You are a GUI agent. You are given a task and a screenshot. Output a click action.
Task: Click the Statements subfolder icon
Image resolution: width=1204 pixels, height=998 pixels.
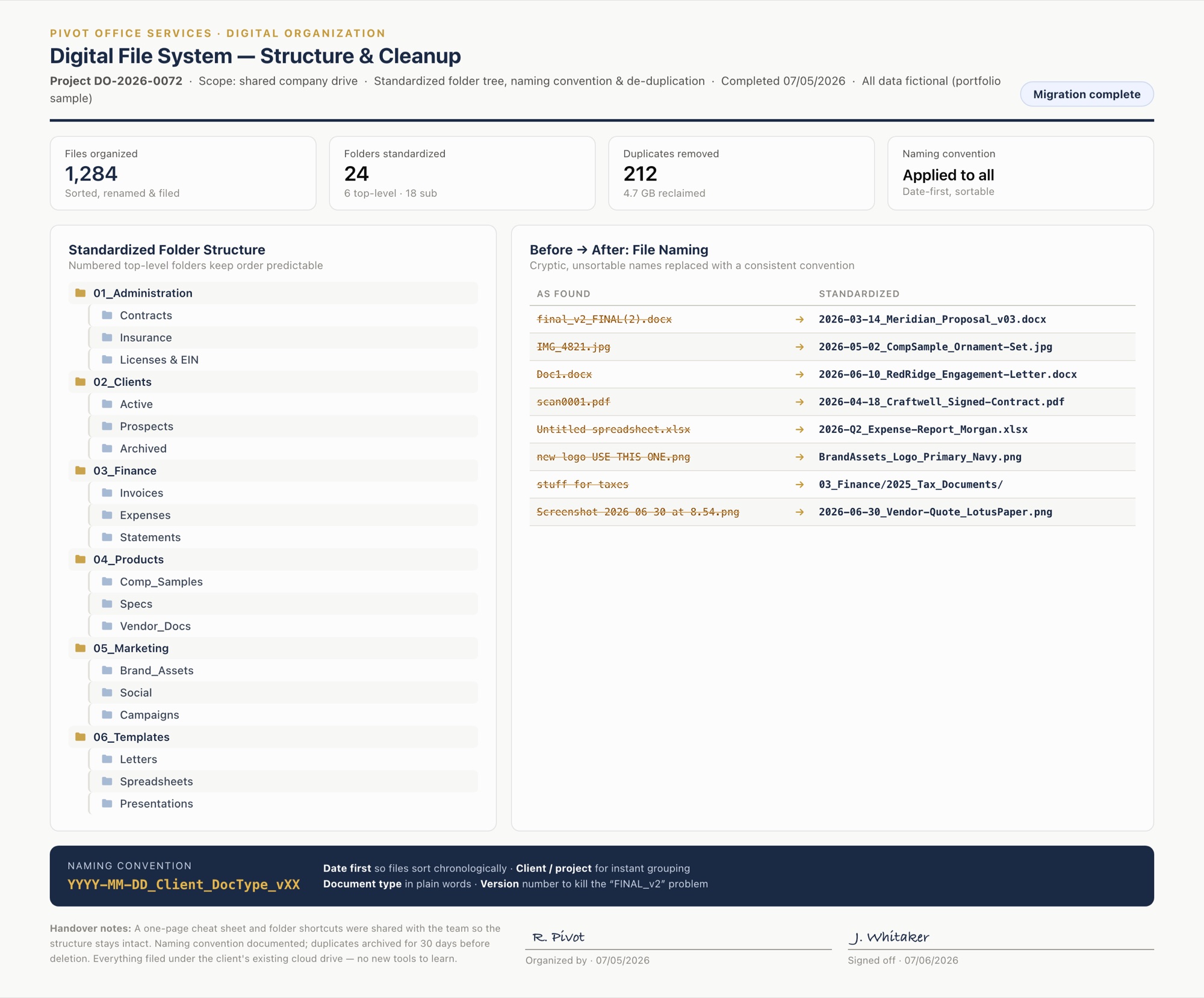[107, 538]
